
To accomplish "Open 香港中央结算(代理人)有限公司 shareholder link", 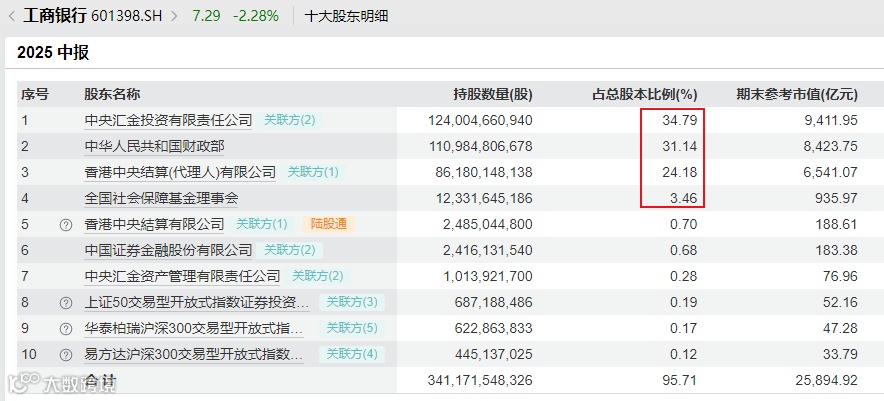I will pyautogui.click(x=180, y=172).
